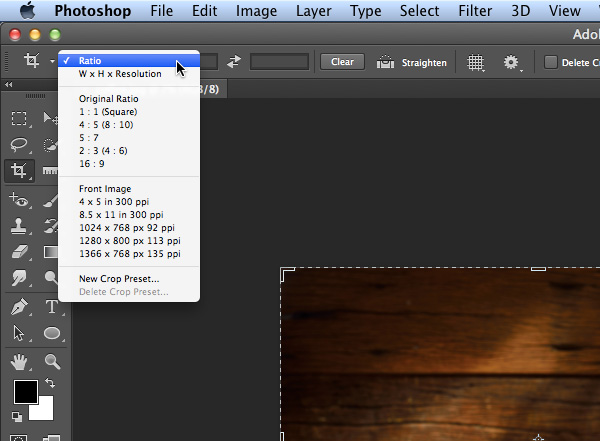Choose the 16 : 9 ratio preset
The height and width of the screenshot is (441, 600).
93,163
